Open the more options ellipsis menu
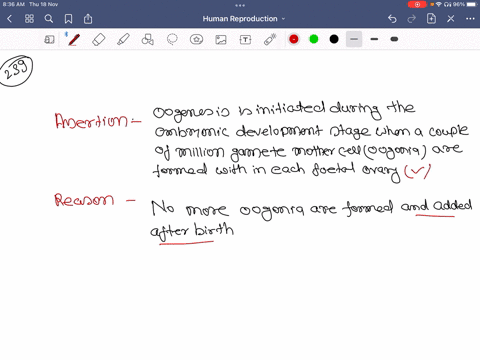The height and width of the screenshot is (360, 480). pos(470,19)
